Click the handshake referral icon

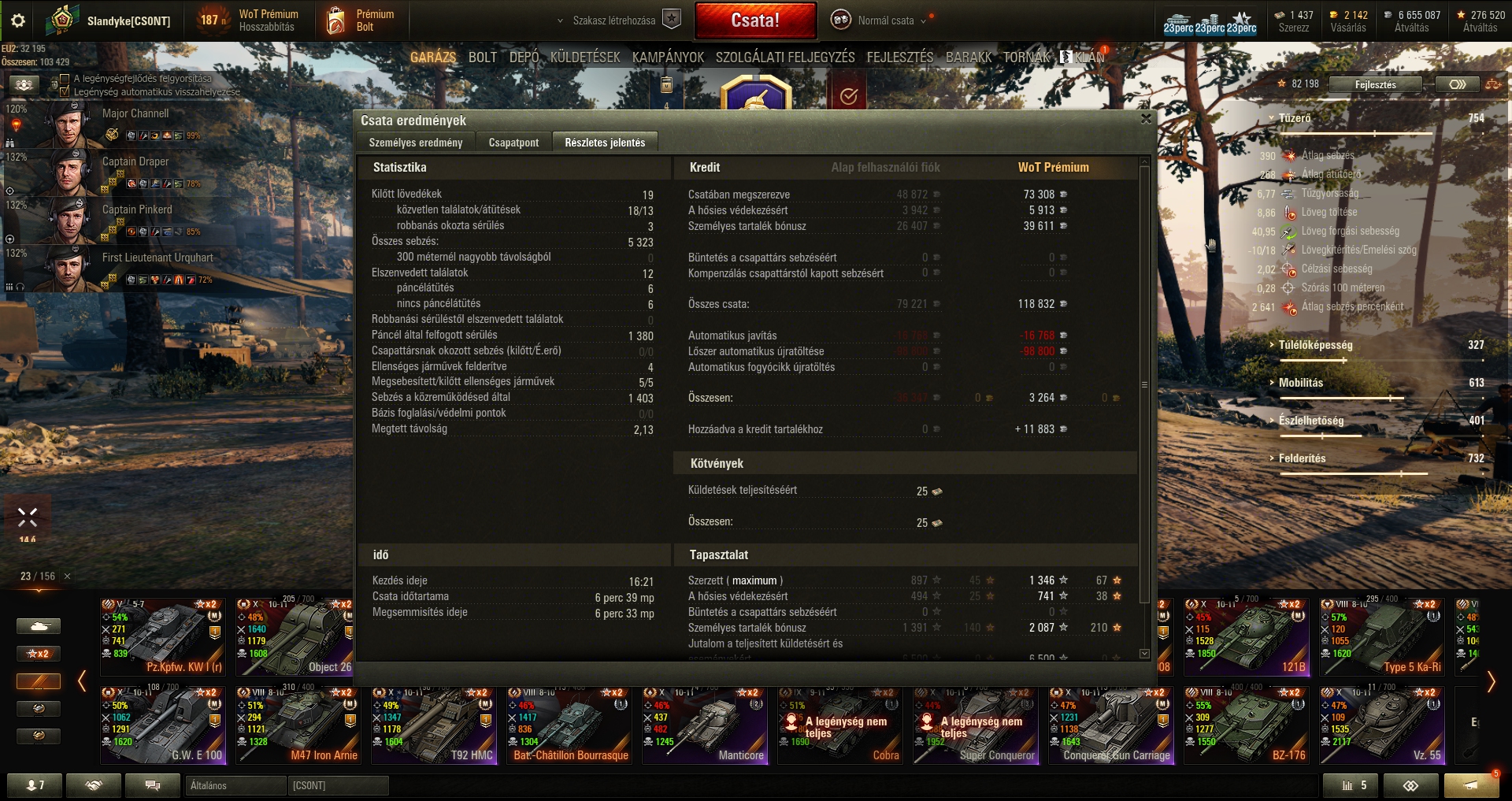tap(94, 785)
